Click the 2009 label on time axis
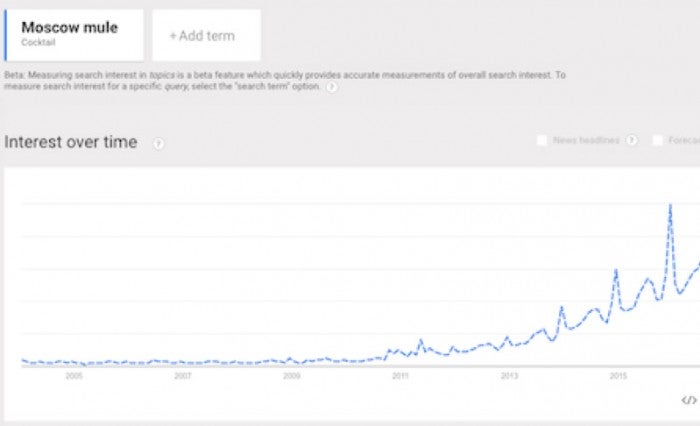Viewport: 700px width, 426px height. pos(291,377)
